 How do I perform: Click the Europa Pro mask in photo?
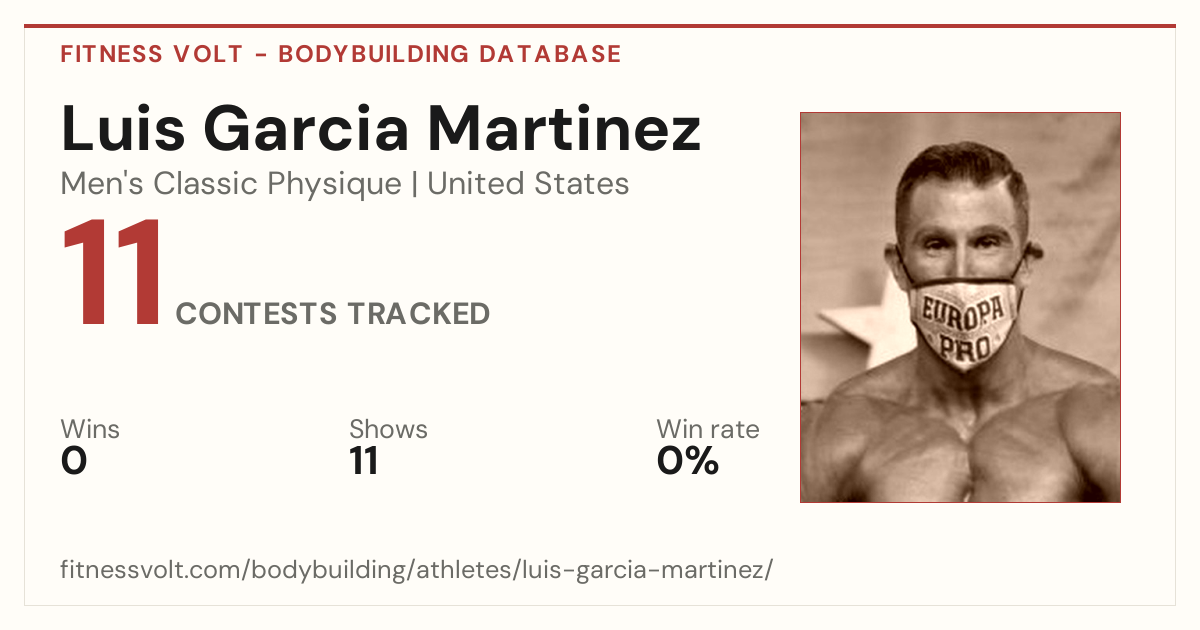pyautogui.click(x=963, y=324)
